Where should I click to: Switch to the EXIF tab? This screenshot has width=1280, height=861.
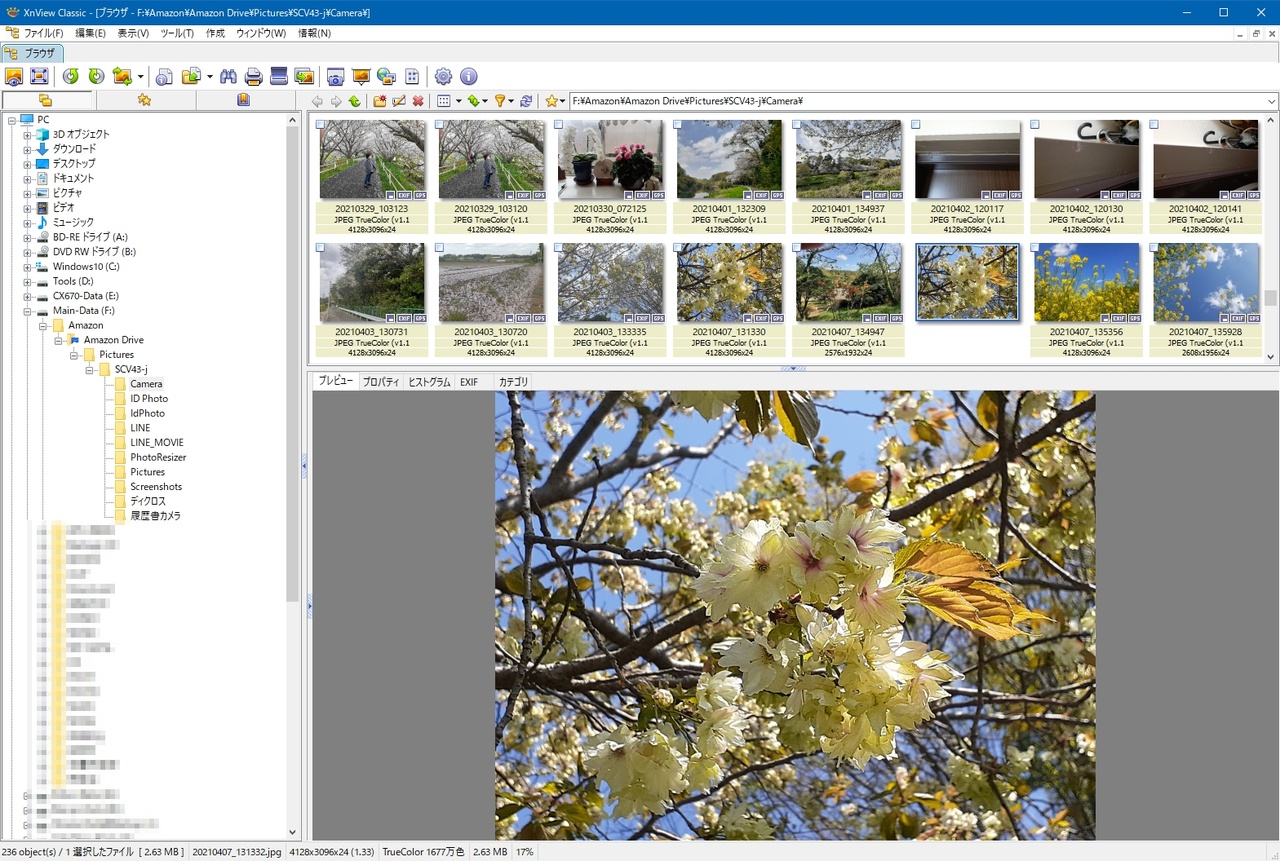pyautogui.click(x=468, y=382)
